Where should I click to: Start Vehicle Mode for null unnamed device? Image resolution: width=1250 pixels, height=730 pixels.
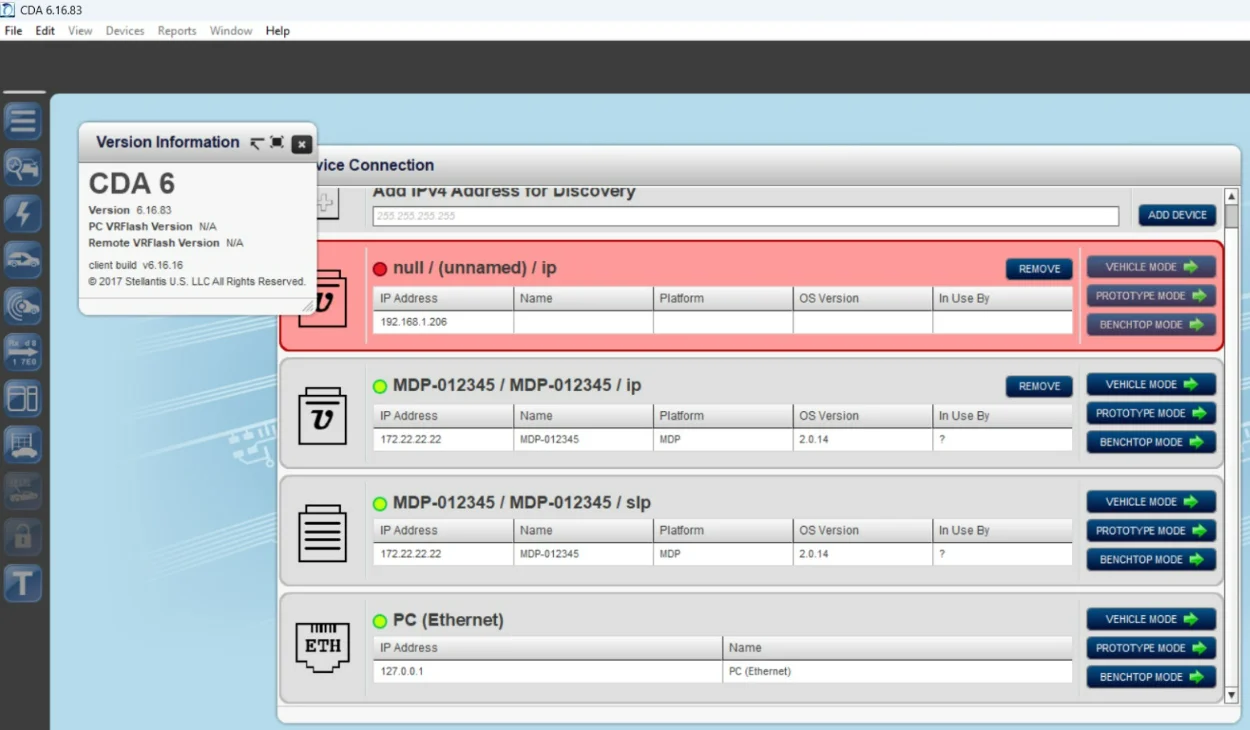click(x=1151, y=267)
